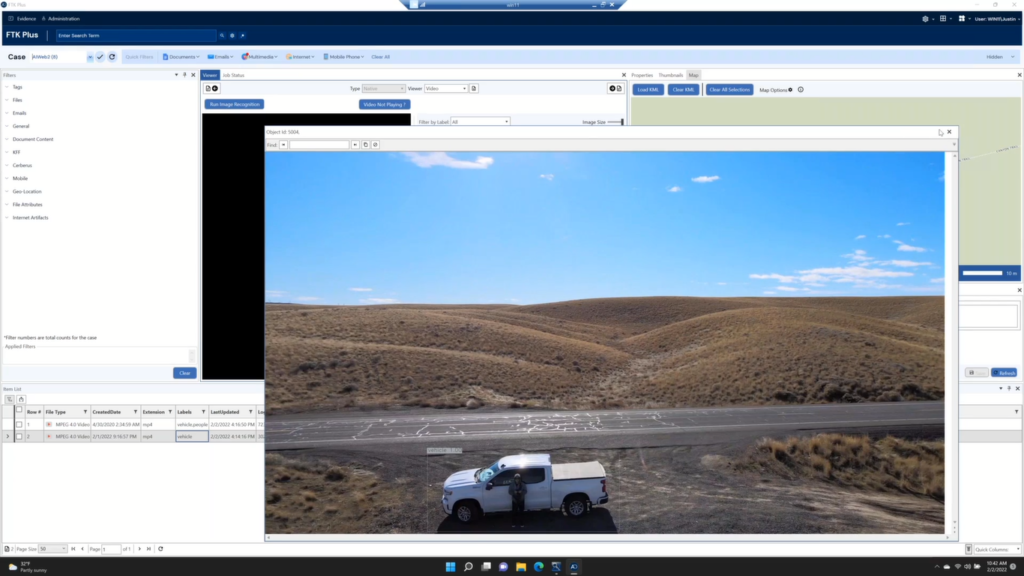
Task: Open the Page Size dropdown
Action: pos(52,549)
